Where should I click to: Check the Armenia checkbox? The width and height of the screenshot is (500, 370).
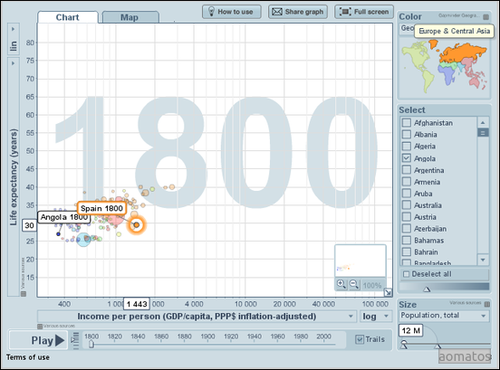[x=406, y=181]
